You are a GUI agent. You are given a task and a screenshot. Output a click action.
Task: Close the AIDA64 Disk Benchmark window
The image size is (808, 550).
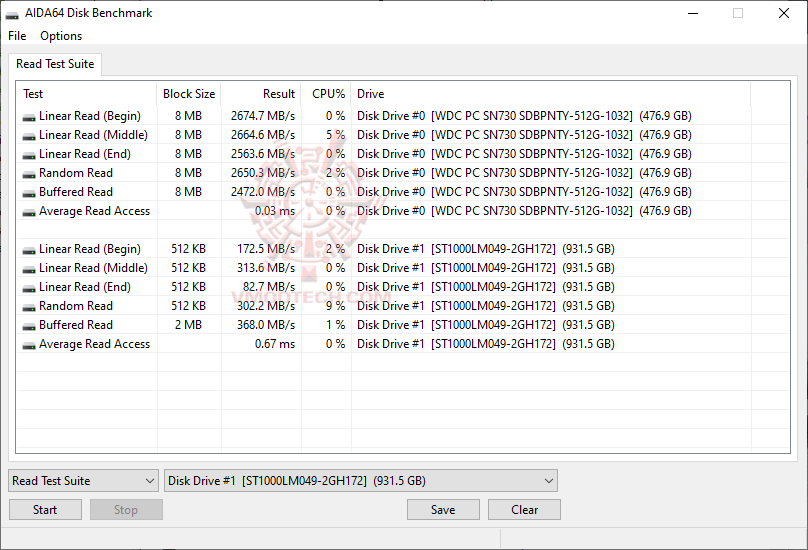[x=784, y=13]
